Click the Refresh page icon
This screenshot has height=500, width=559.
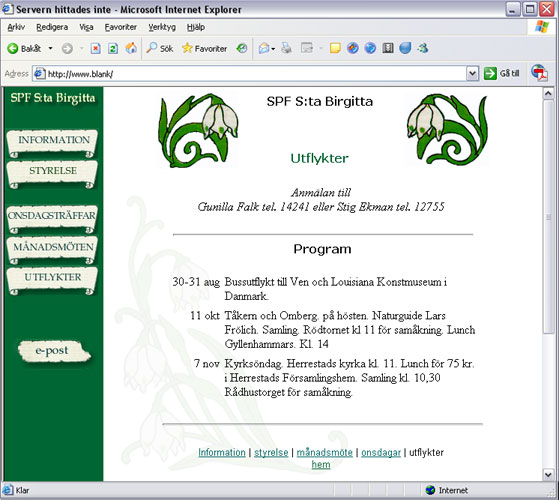click(x=113, y=48)
